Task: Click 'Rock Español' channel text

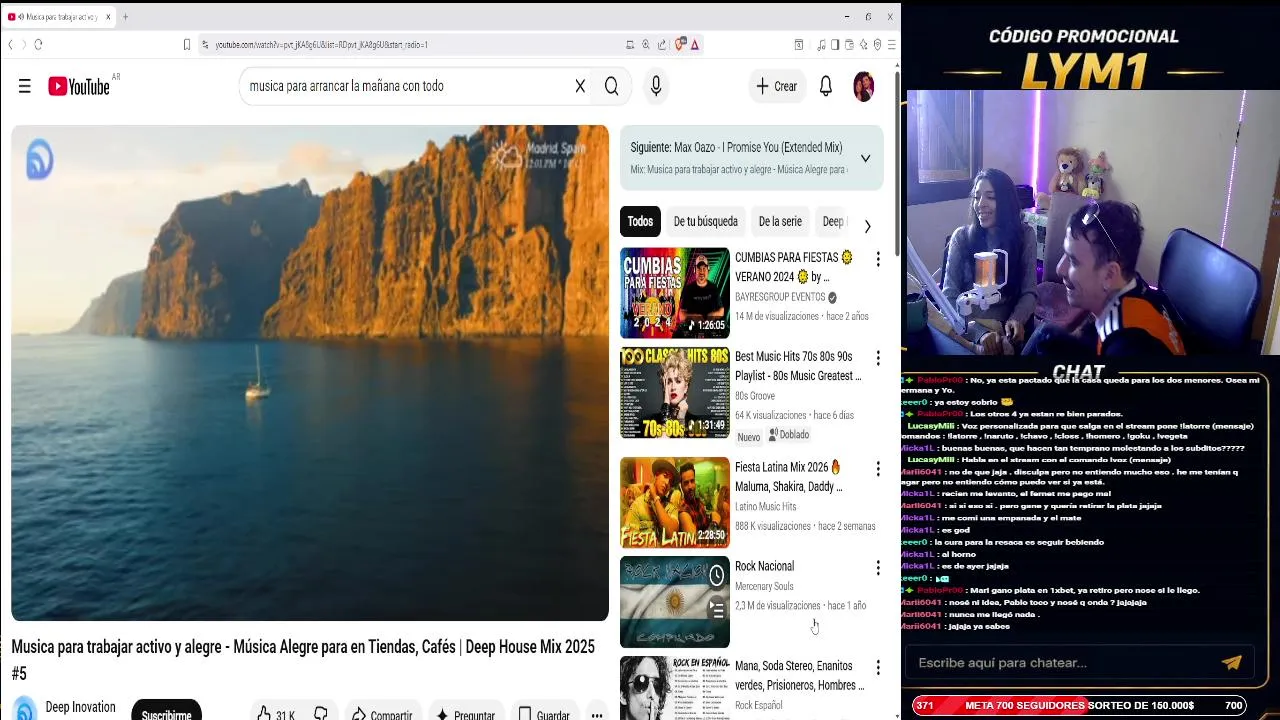Action: tap(758, 705)
